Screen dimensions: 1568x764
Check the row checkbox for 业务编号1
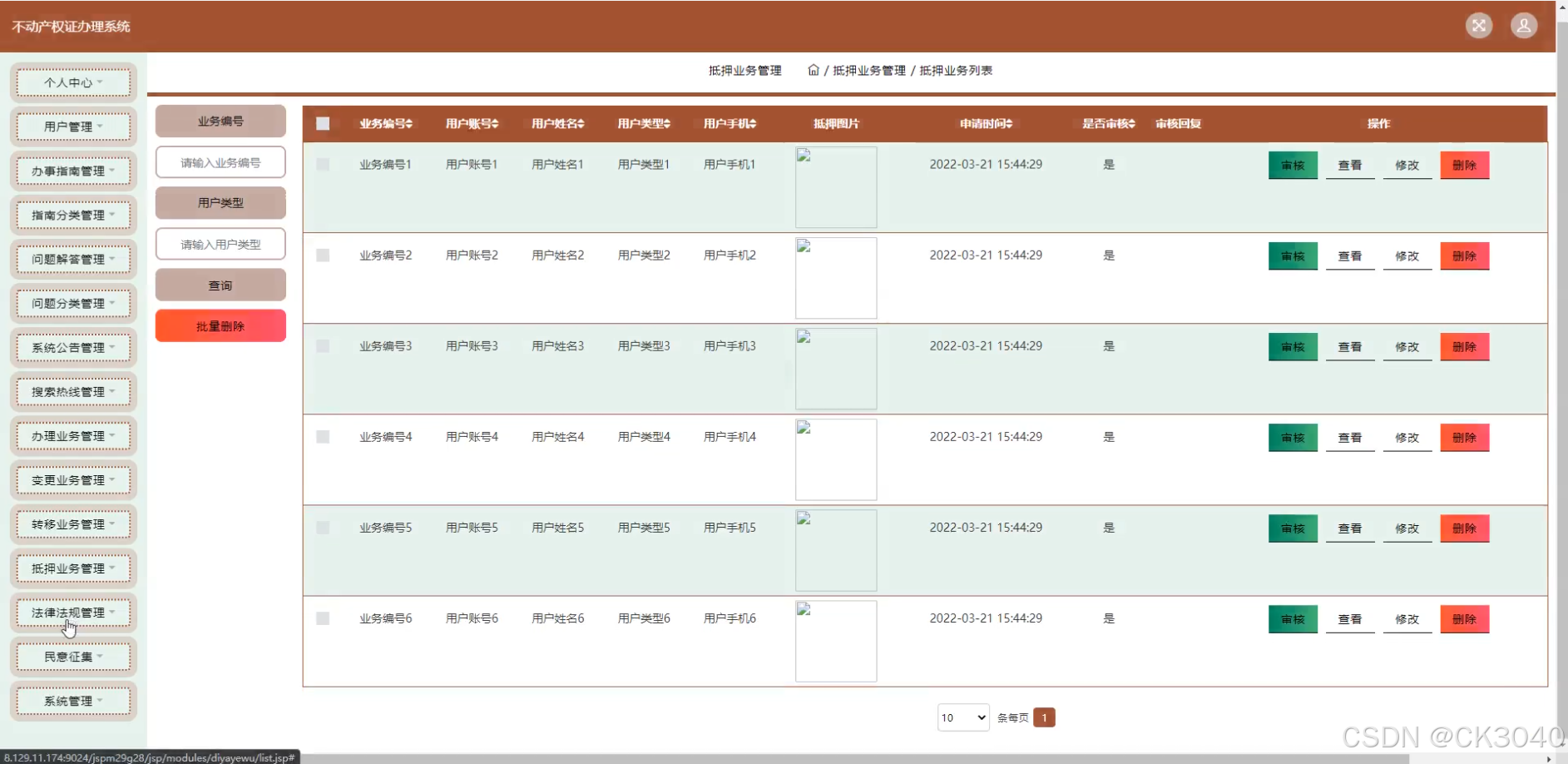(323, 165)
